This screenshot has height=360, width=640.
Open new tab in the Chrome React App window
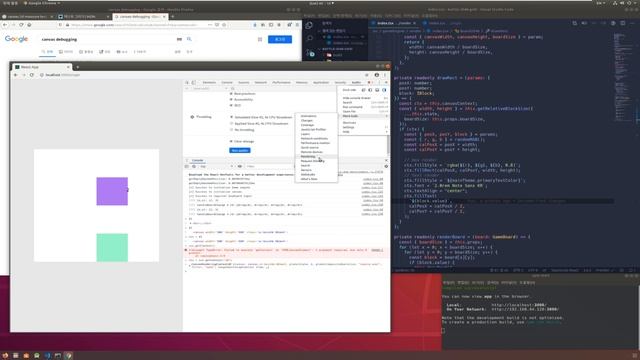pos(78,67)
